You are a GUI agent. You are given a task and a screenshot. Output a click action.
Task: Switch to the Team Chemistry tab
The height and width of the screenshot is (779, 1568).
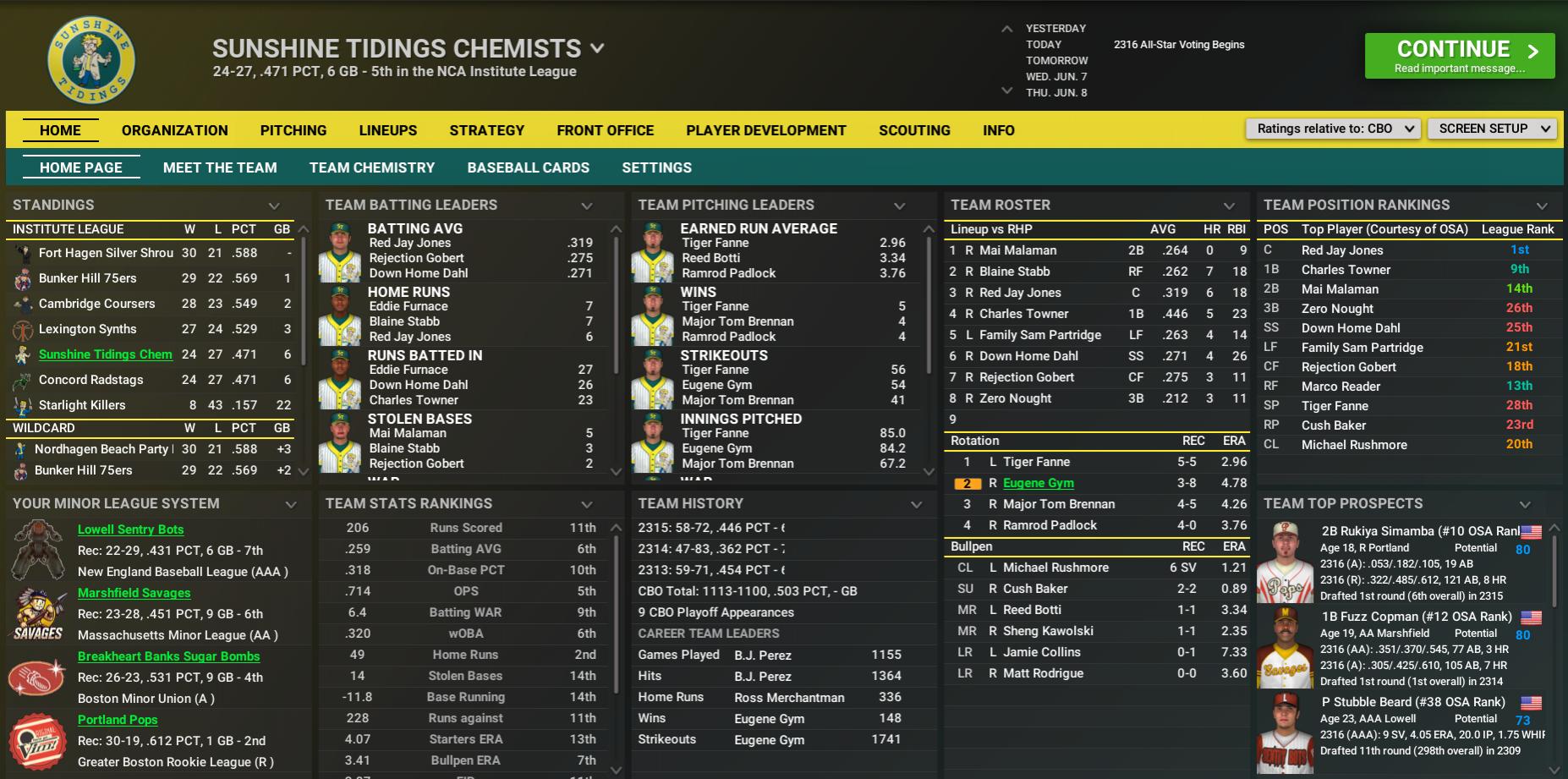371,167
